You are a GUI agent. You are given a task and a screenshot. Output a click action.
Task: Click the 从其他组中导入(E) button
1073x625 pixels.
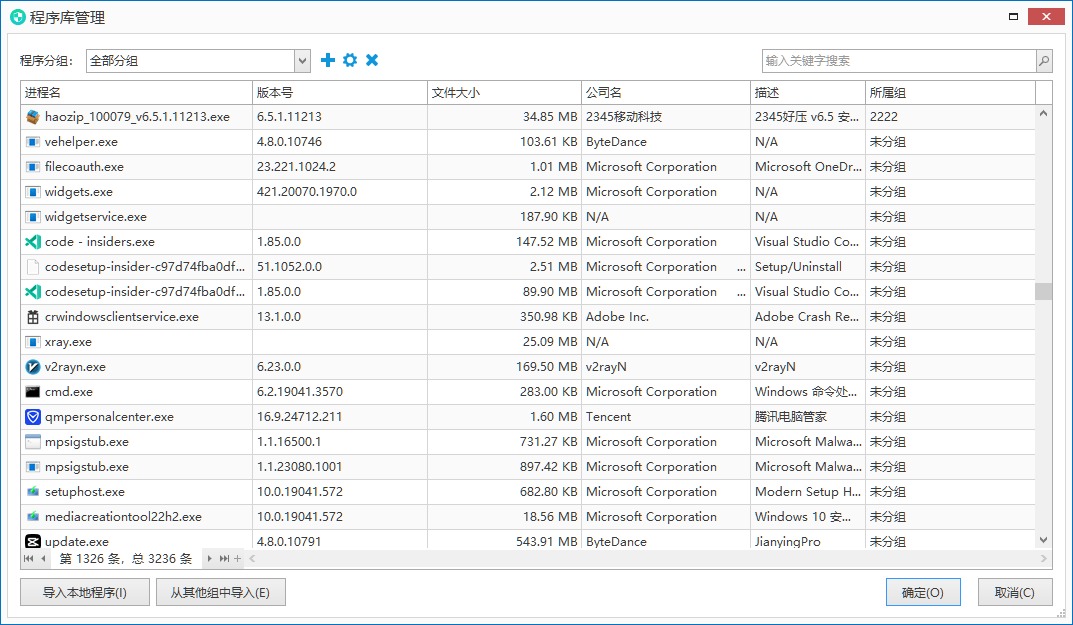pos(220,593)
